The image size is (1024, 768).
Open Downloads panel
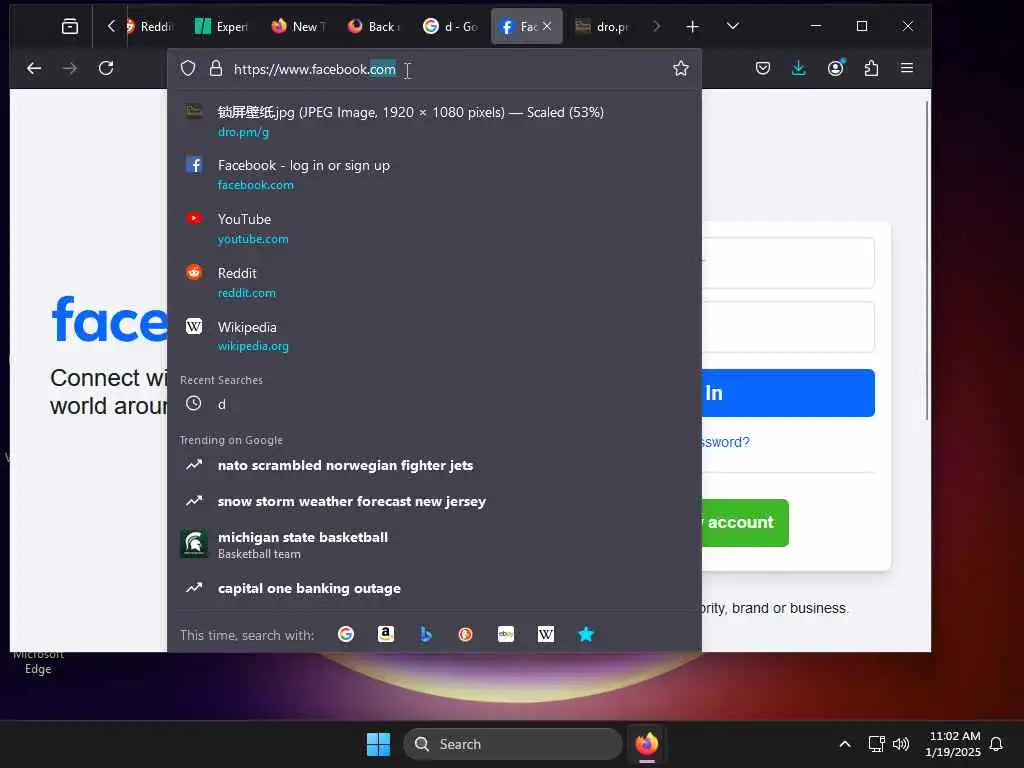tap(799, 68)
